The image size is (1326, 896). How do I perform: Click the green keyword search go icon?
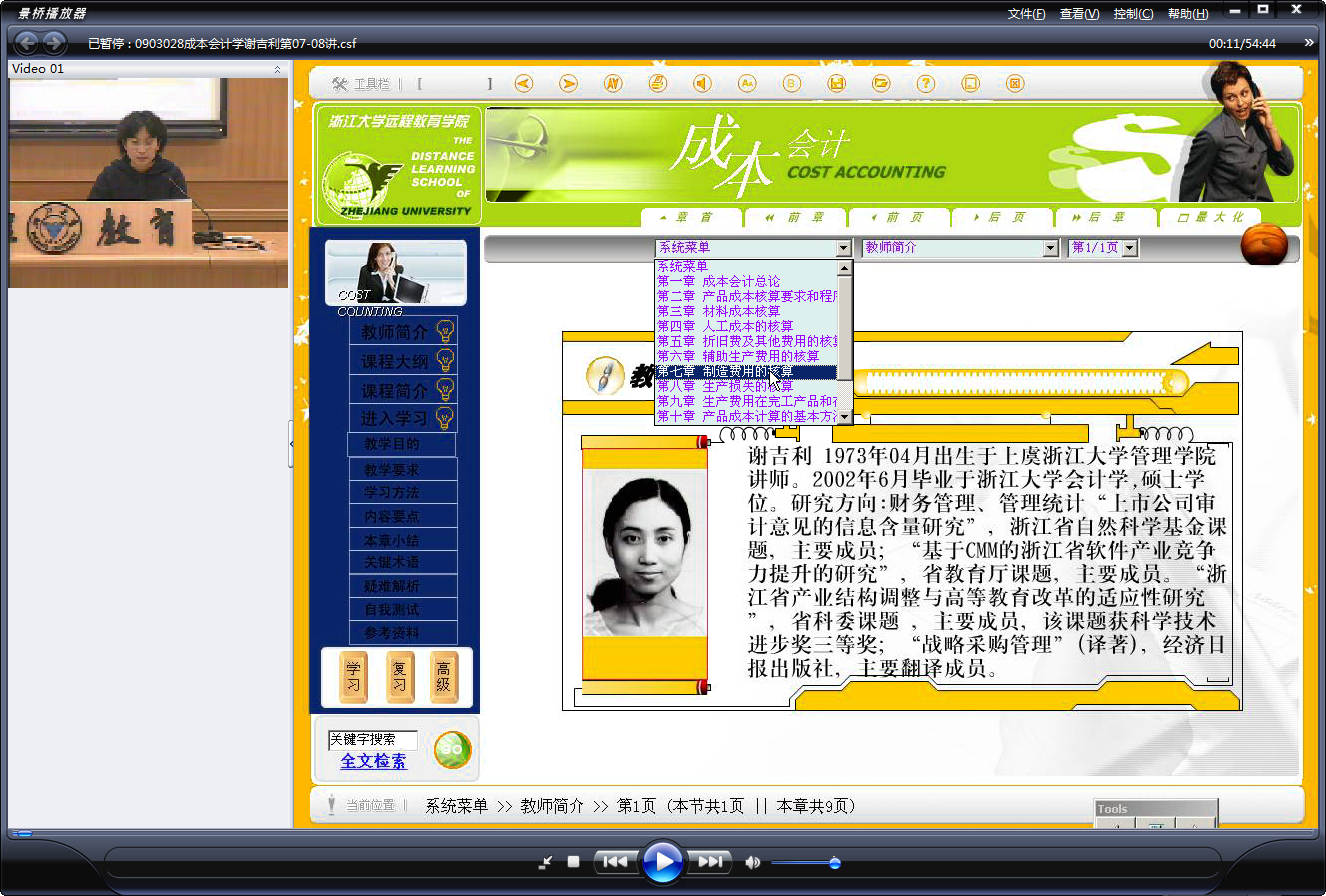click(452, 749)
